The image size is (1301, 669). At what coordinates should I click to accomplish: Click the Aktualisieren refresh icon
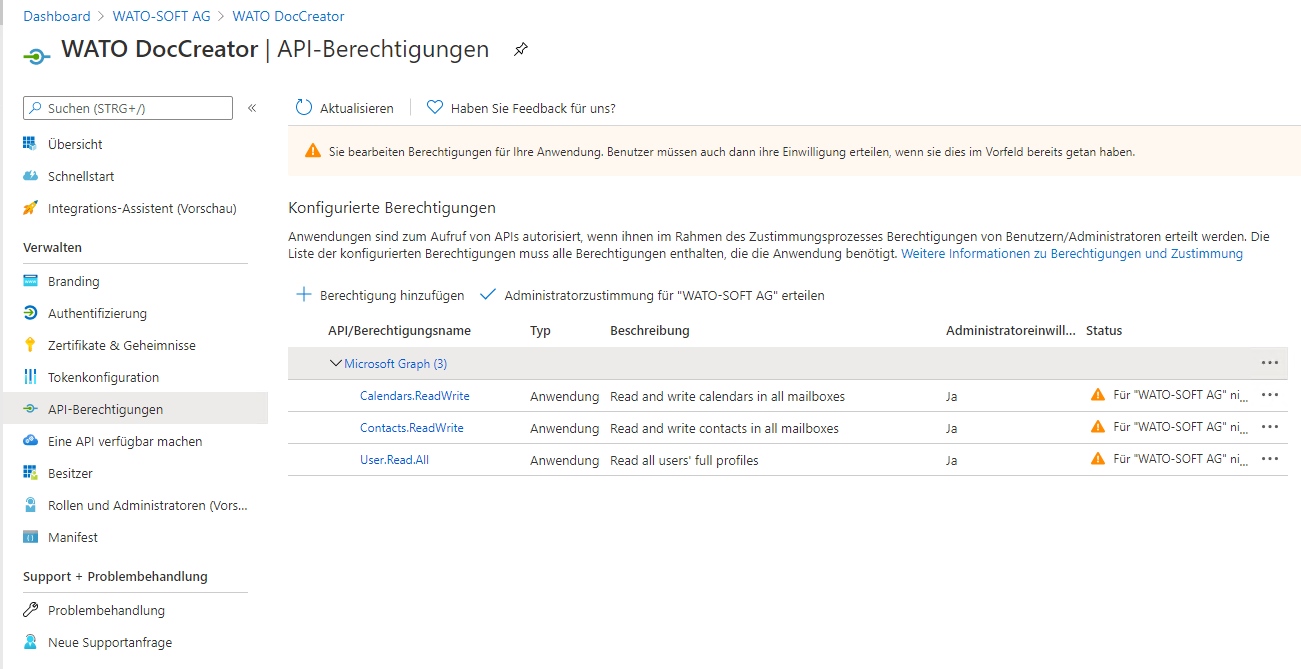tap(304, 108)
